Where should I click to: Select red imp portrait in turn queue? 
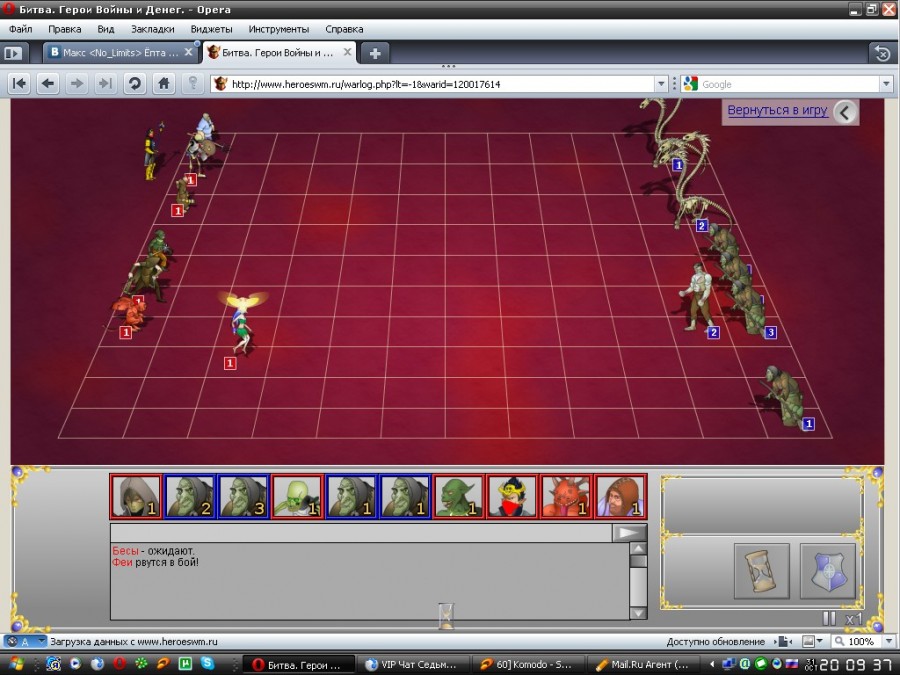pyautogui.click(x=567, y=496)
